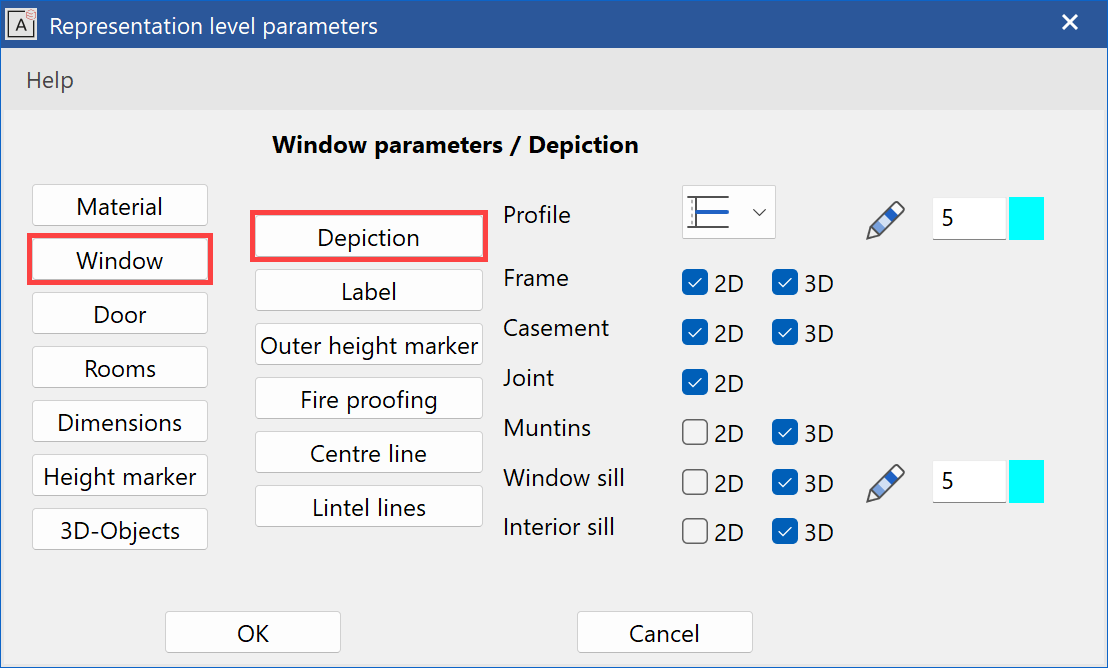The height and width of the screenshot is (668, 1108).
Task: Confirm with the OK button
Action: click(x=253, y=633)
